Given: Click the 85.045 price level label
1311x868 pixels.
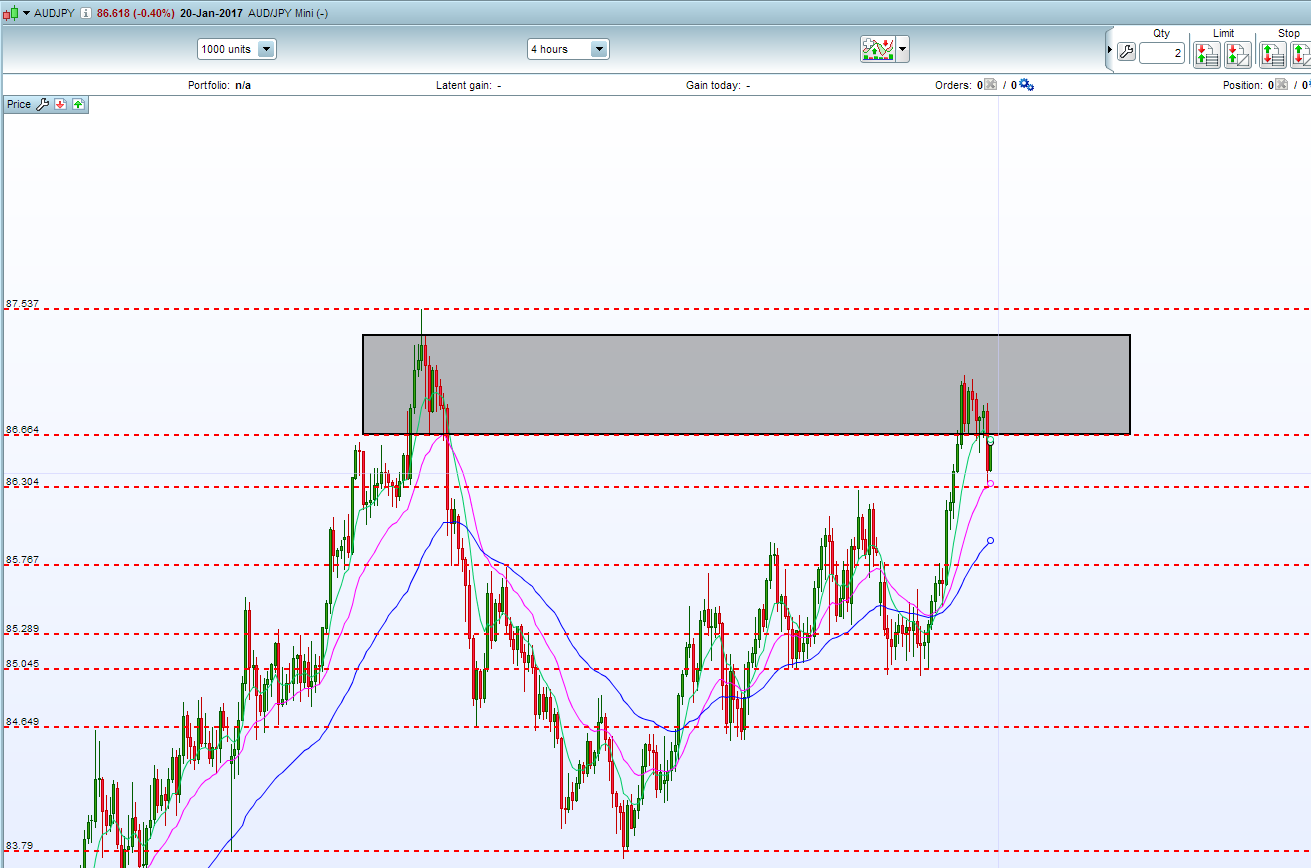Looking at the screenshot, I should tap(22, 663).
